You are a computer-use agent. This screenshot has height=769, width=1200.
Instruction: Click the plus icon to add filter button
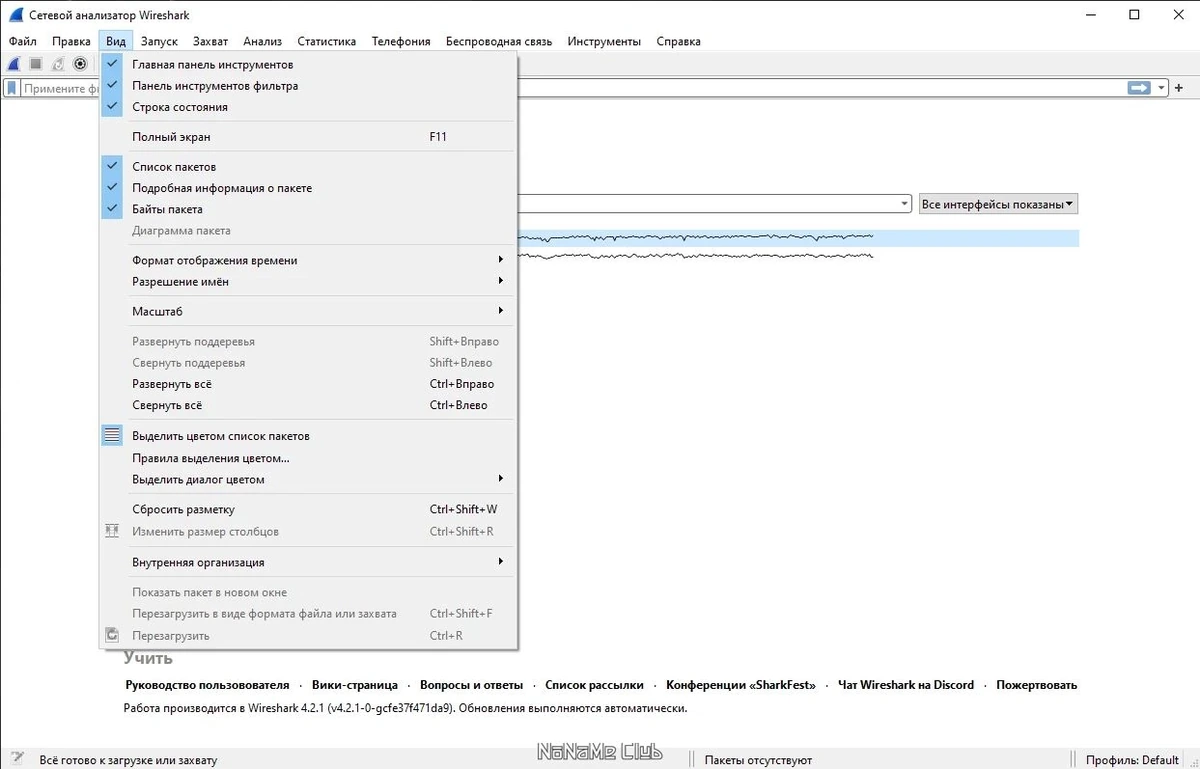(1180, 88)
